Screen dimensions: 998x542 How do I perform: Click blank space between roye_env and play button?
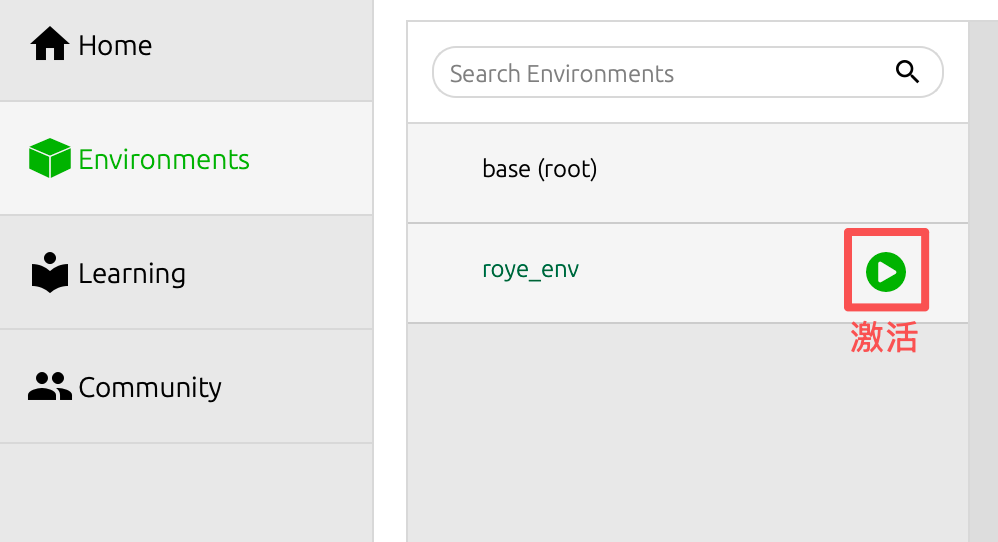point(710,272)
